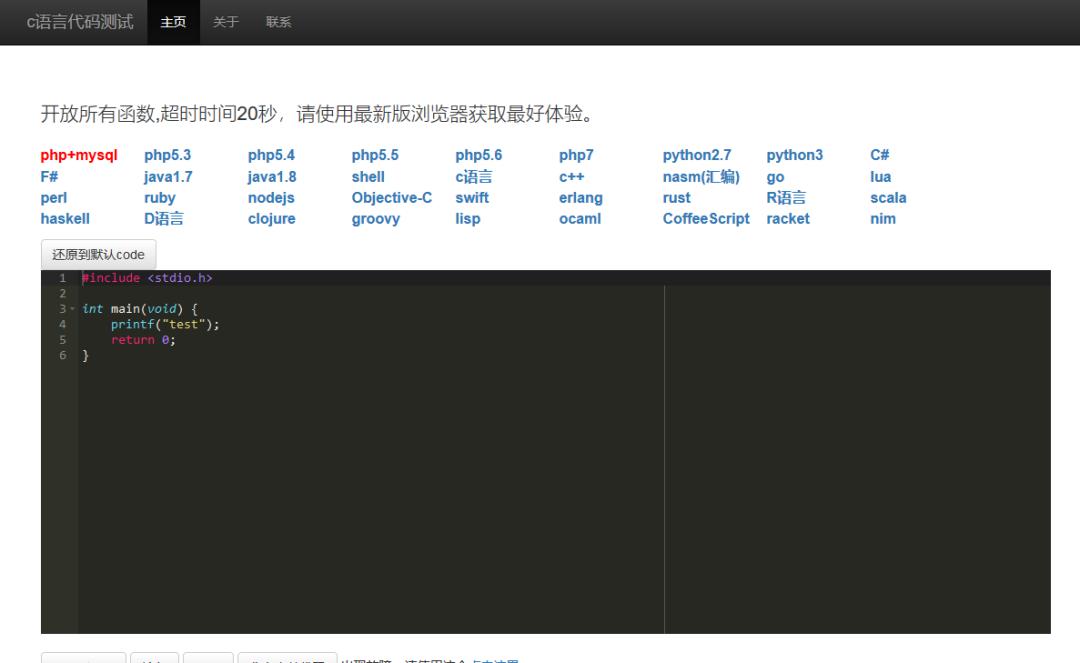Pick the nodejs language link
Screen dimensions: 1080x663
click(x=271, y=198)
